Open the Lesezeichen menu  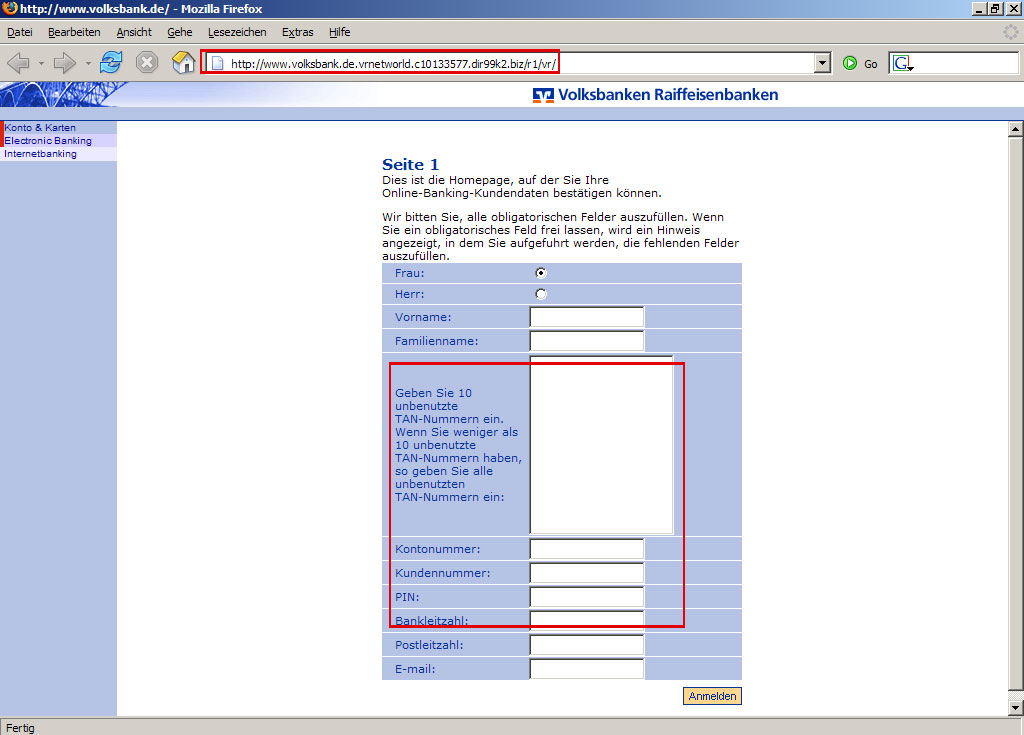237,32
